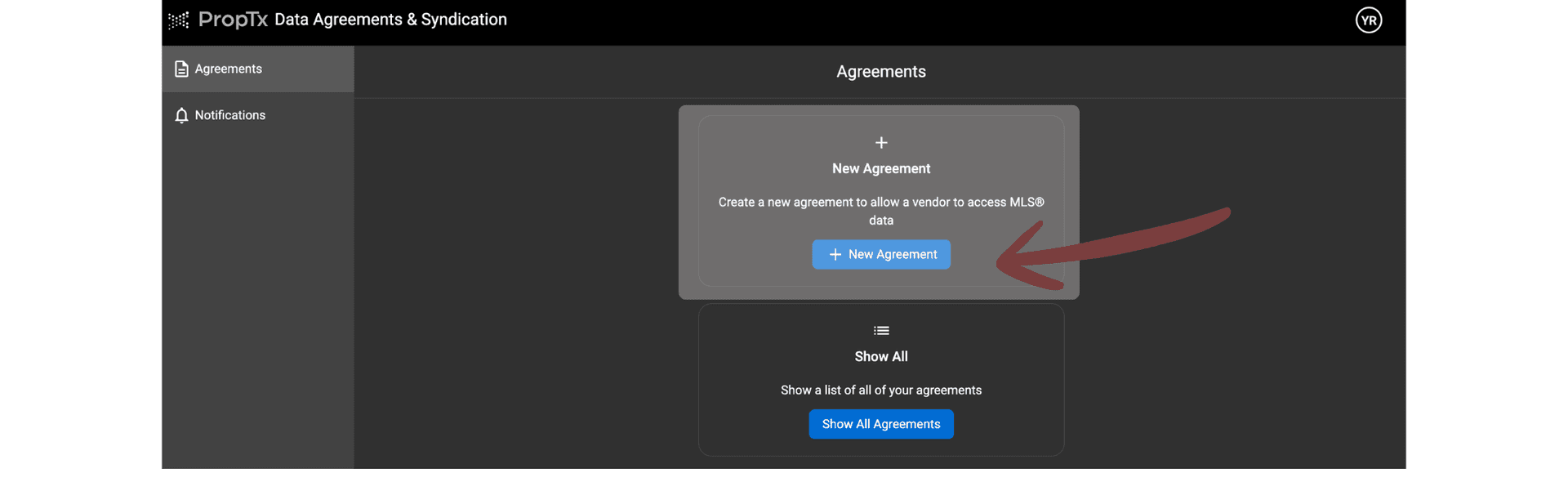The image size is (1568, 482).
Task: Click the PropTx dotted logo icon
Action: click(178, 20)
